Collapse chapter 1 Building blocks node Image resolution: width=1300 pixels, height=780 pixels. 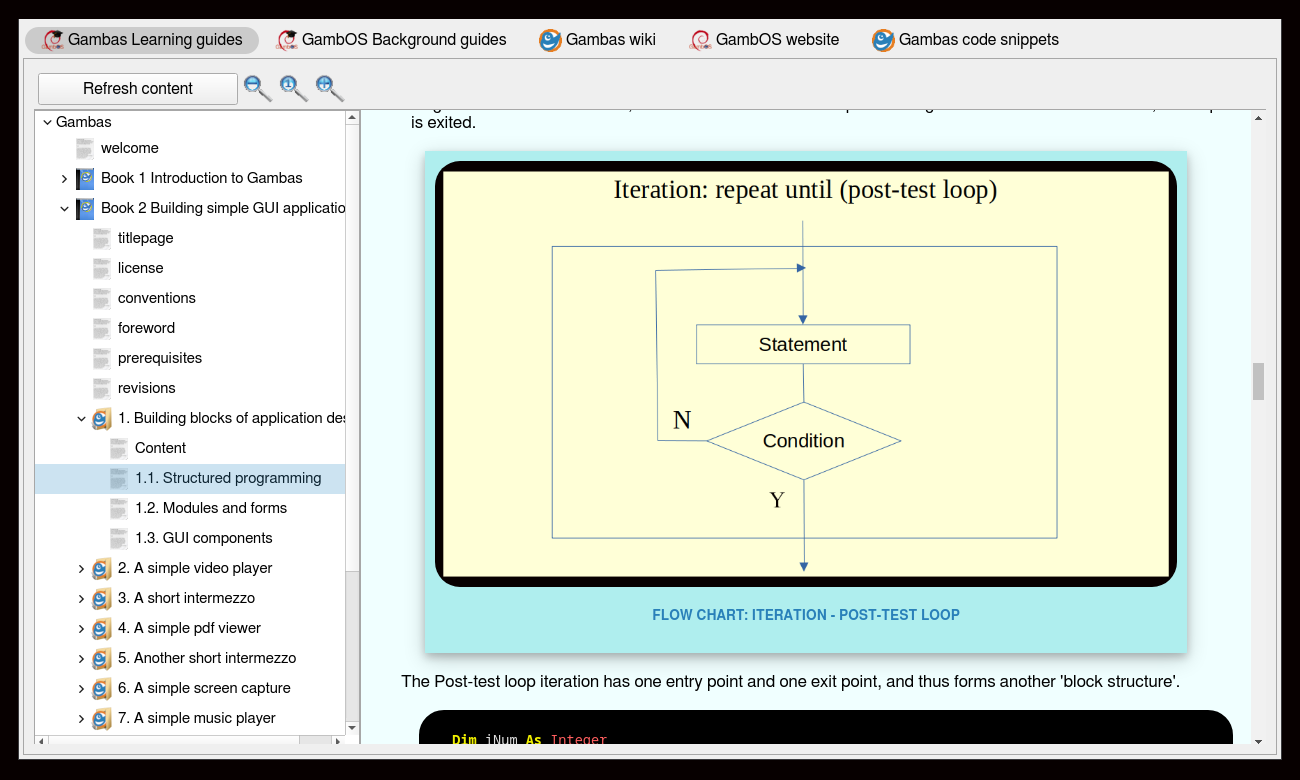[81, 419]
